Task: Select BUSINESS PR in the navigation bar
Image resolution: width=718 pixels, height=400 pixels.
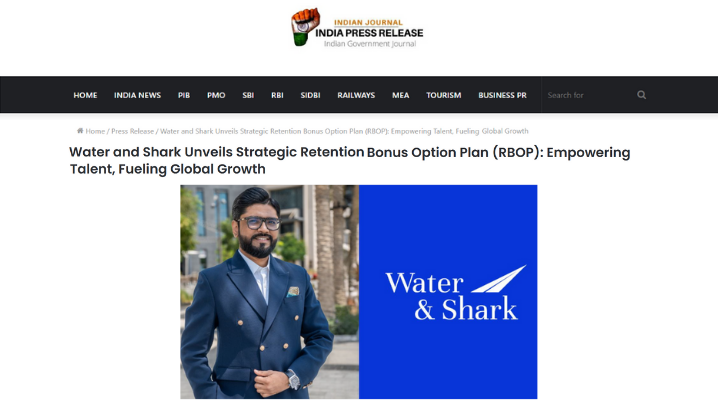Action: point(502,95)
